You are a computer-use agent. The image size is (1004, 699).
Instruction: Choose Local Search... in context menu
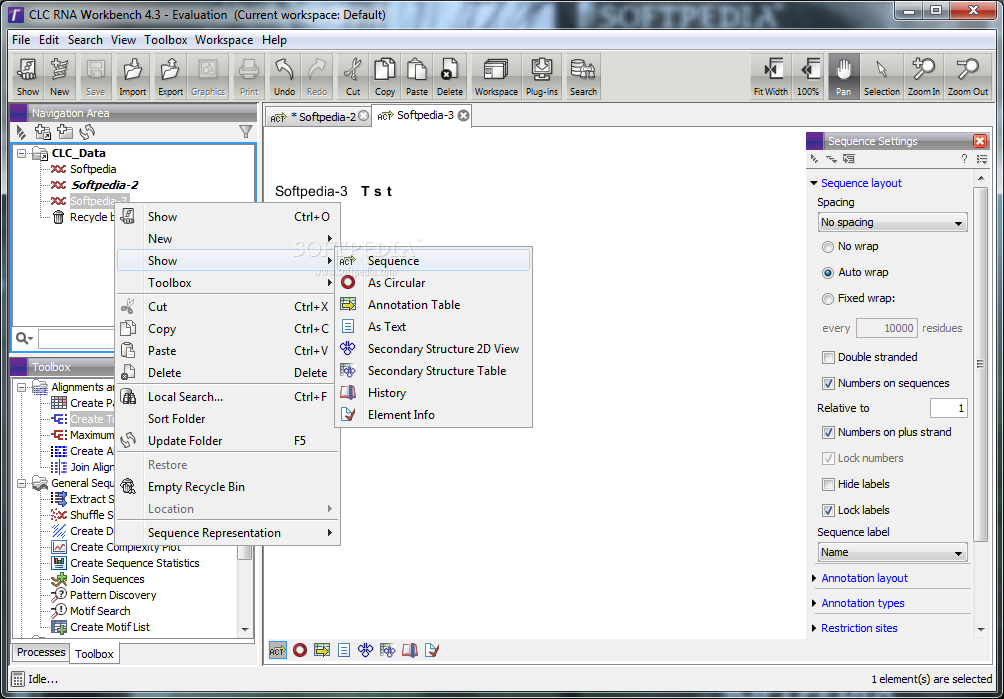click(x=227, y=397)
